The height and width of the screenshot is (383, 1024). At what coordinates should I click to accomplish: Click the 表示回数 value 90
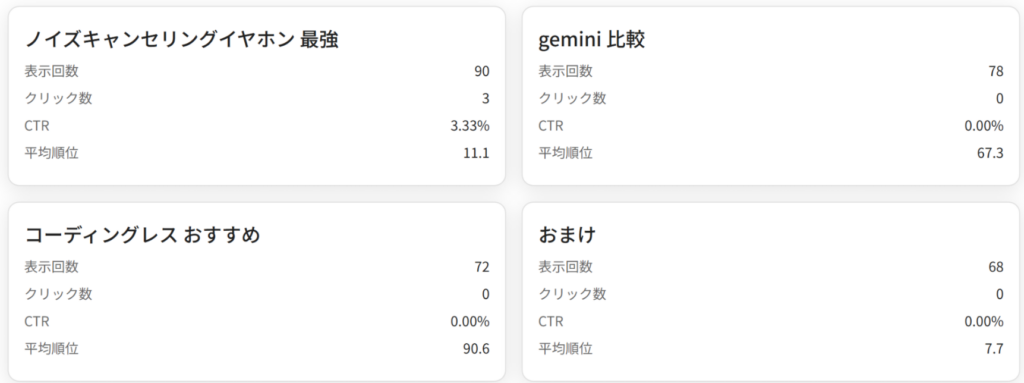point(482,71)
